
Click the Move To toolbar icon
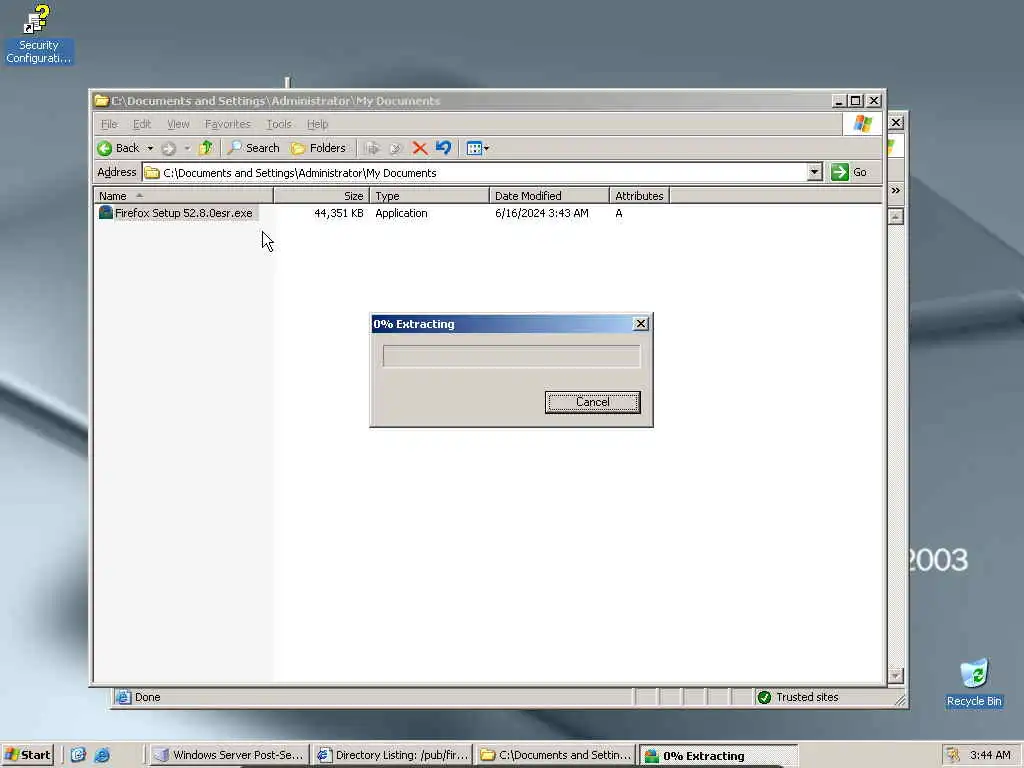pos(372,148)
